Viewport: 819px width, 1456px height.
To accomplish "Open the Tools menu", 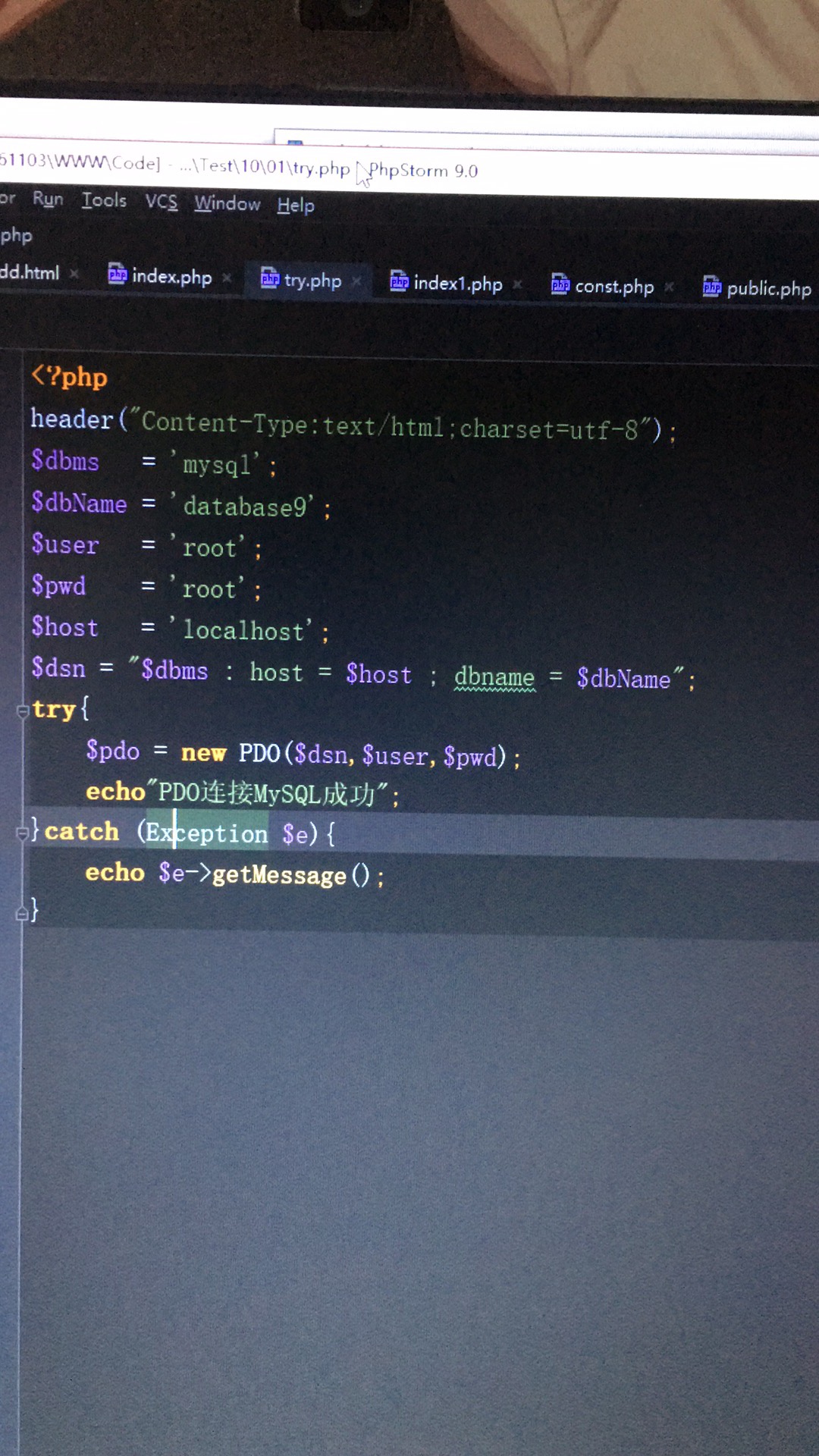I will point(104,200).
